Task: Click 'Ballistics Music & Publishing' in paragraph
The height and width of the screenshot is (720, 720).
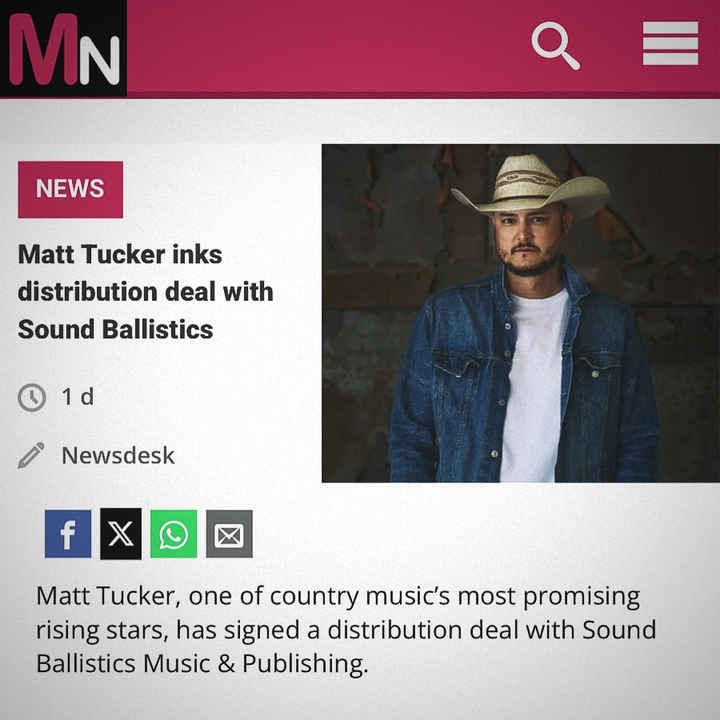Action: point(202,664)
